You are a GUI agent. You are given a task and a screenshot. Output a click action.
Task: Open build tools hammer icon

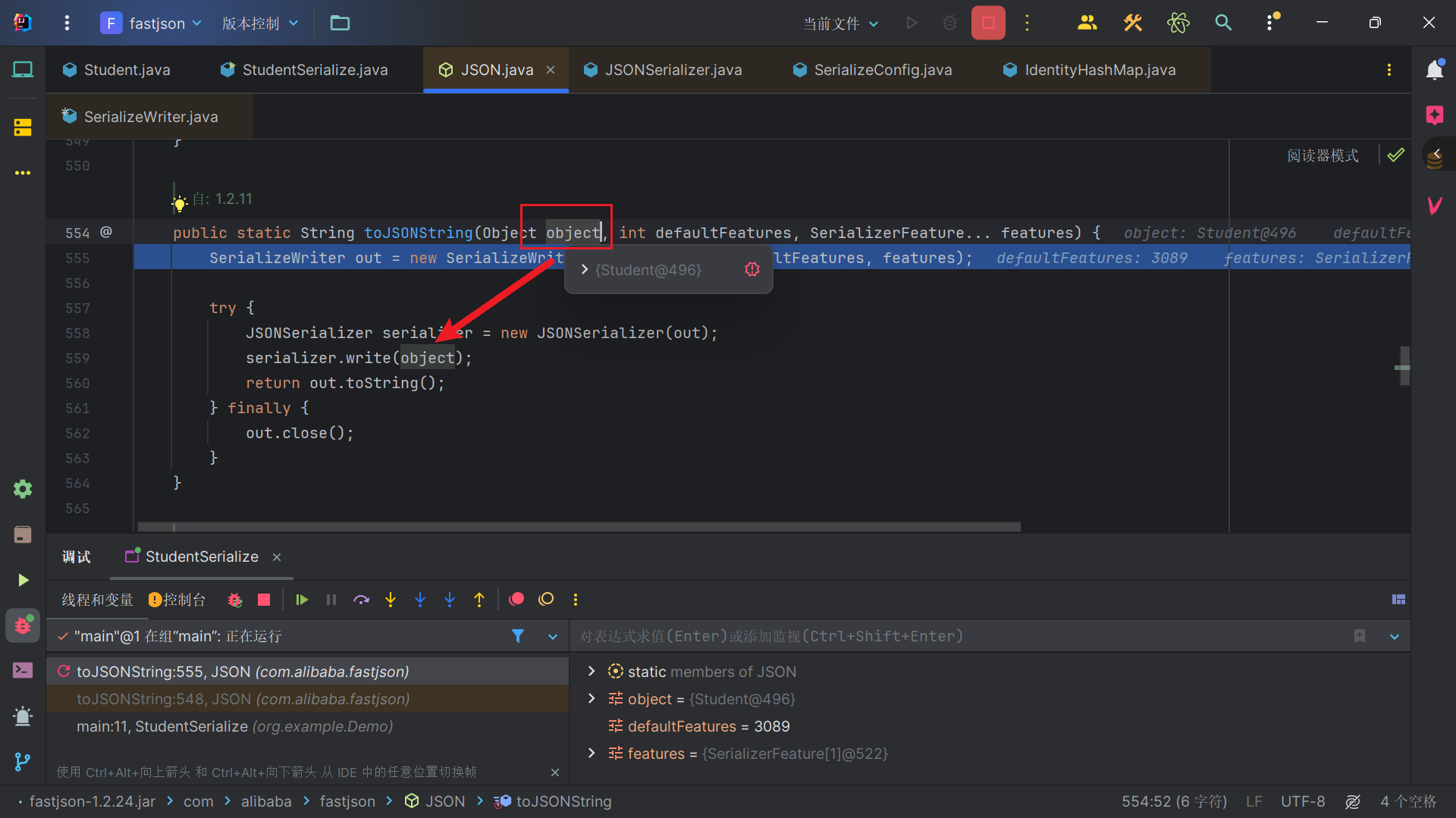[x=1132, y=23]
